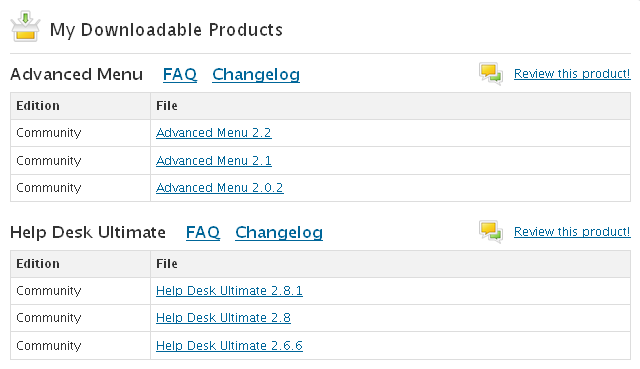This screenshot has height=369, width=640.
Task: Download Advanced Menu 2.2
Action: pyautogui.click(x=213, y=133)
